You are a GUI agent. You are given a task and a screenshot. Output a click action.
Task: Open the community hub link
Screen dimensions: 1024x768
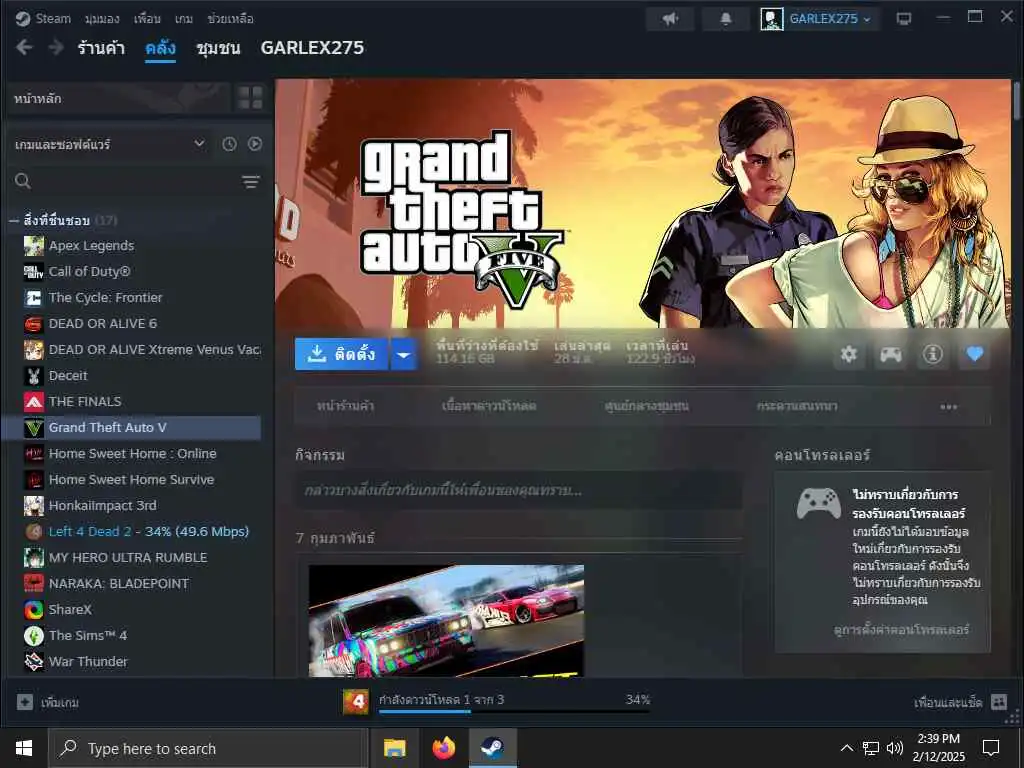647,406
